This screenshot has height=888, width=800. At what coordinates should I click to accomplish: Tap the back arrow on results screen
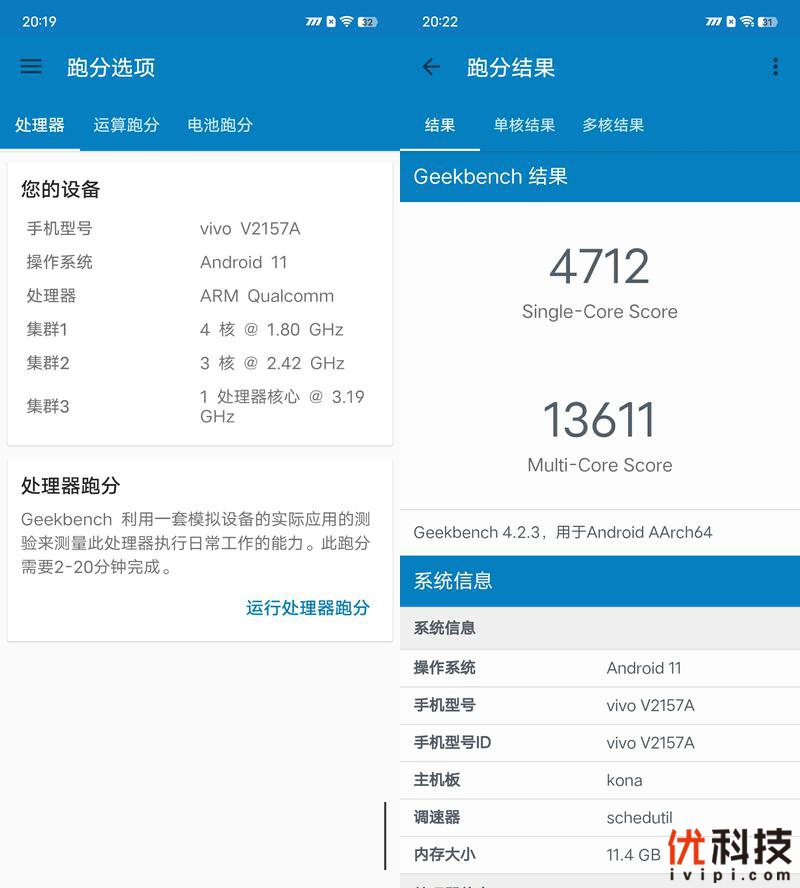pos(431,67)
